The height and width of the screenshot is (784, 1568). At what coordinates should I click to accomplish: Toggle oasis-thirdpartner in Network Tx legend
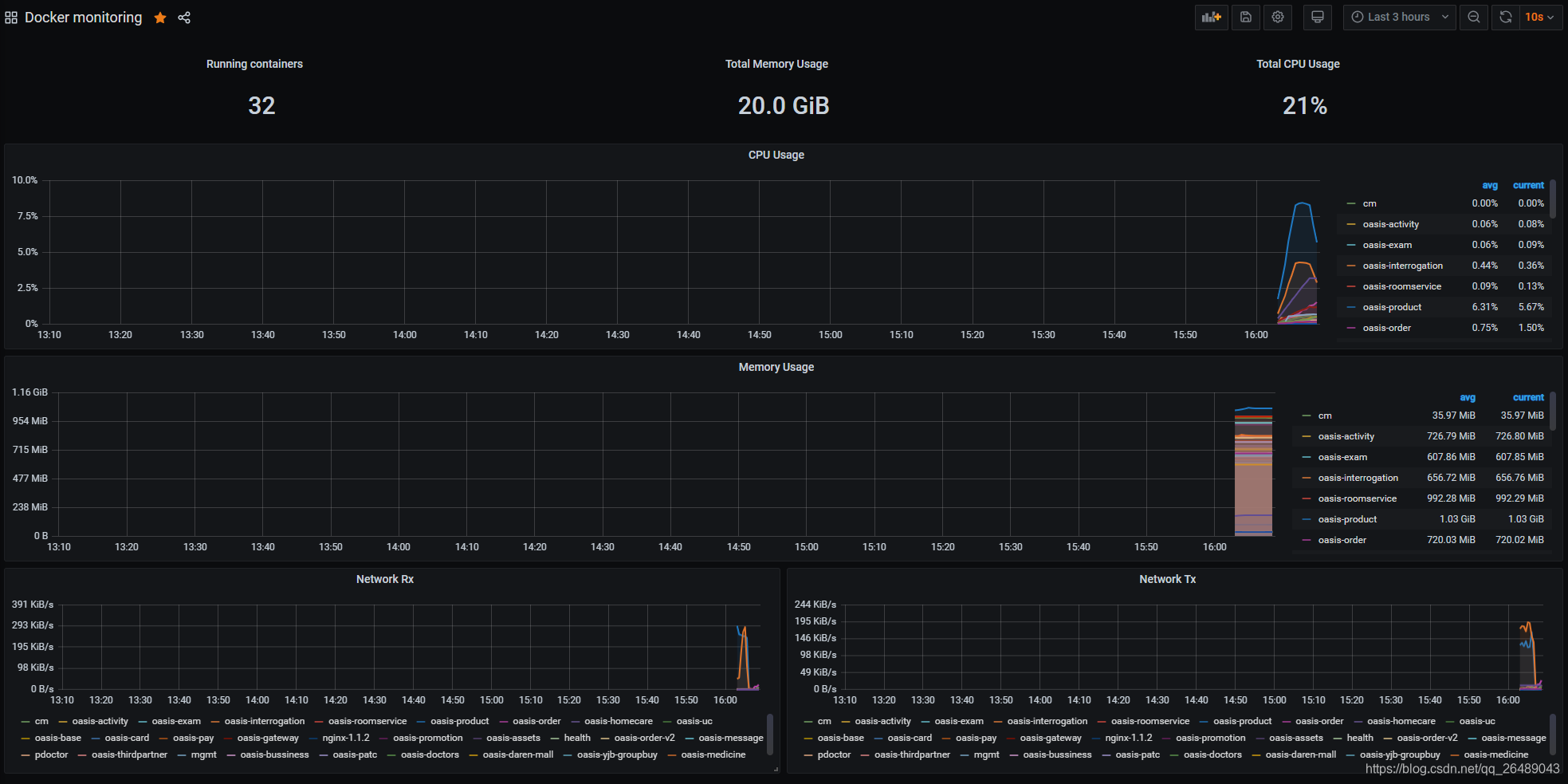tap(912, 754)
